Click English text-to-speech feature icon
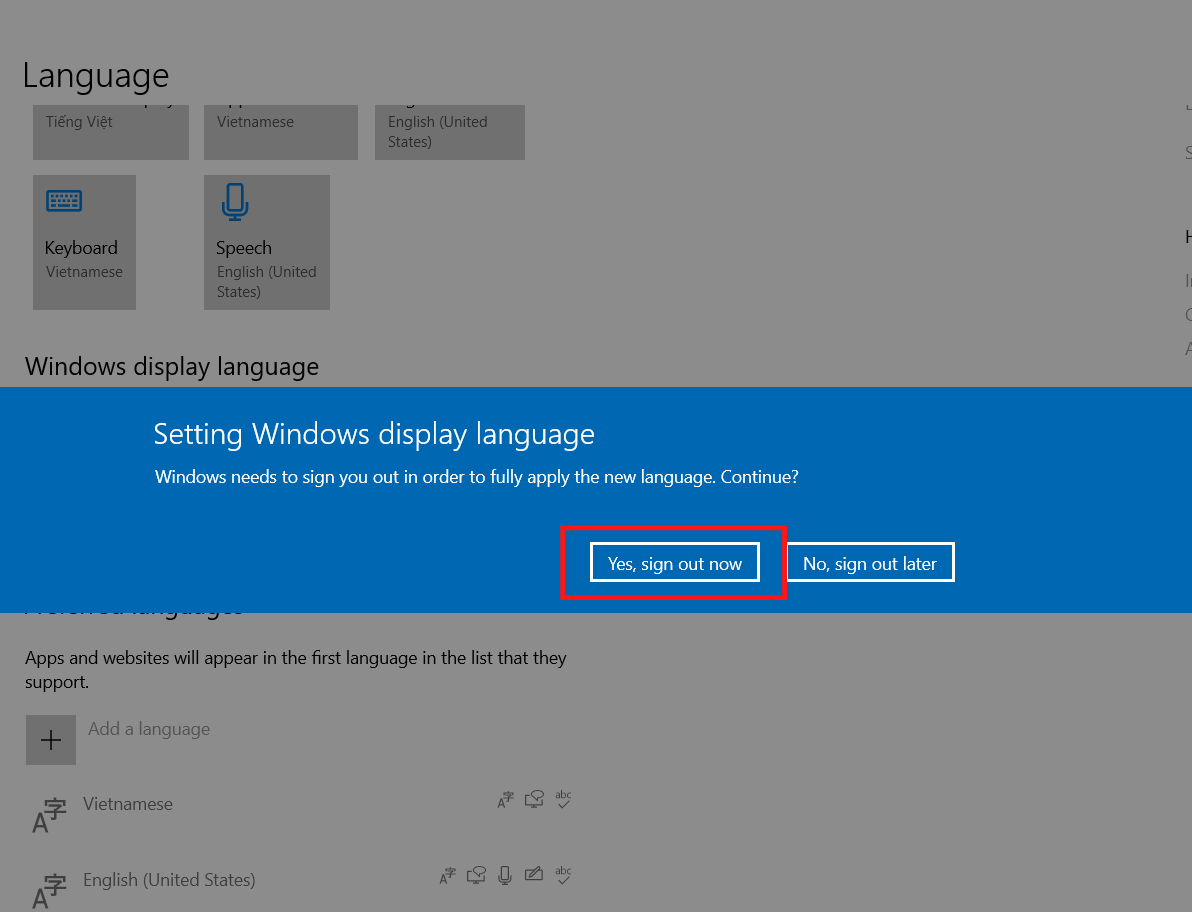The width and height of the screenshot is (1192, 912). pos(477,876)
